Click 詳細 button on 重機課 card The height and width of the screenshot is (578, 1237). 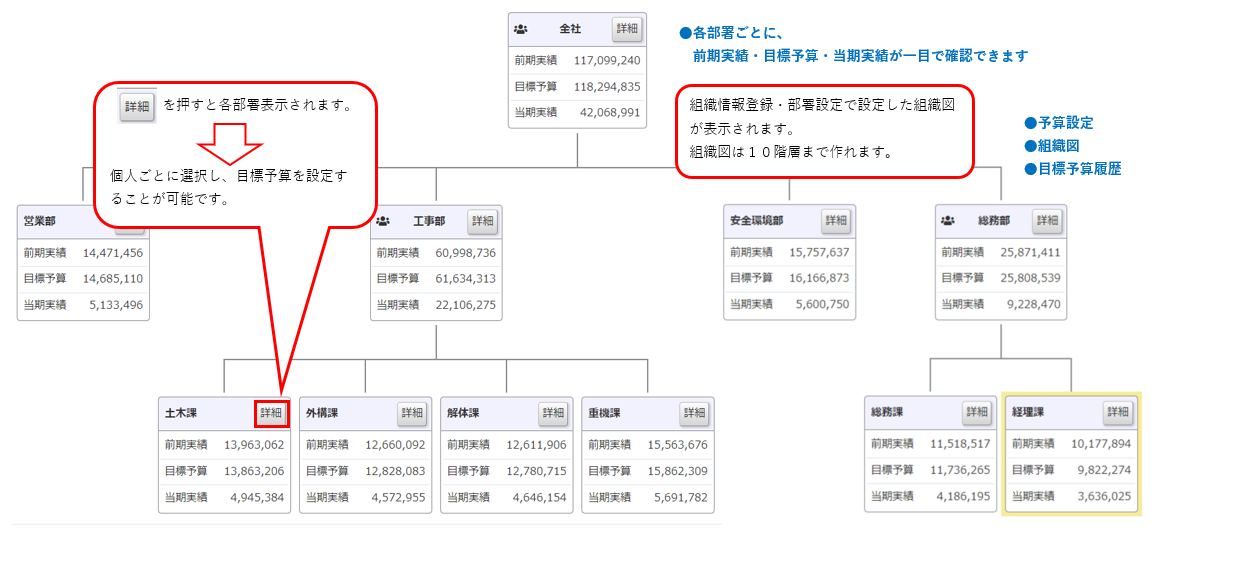pyautogui.click(x=694, y=413)
